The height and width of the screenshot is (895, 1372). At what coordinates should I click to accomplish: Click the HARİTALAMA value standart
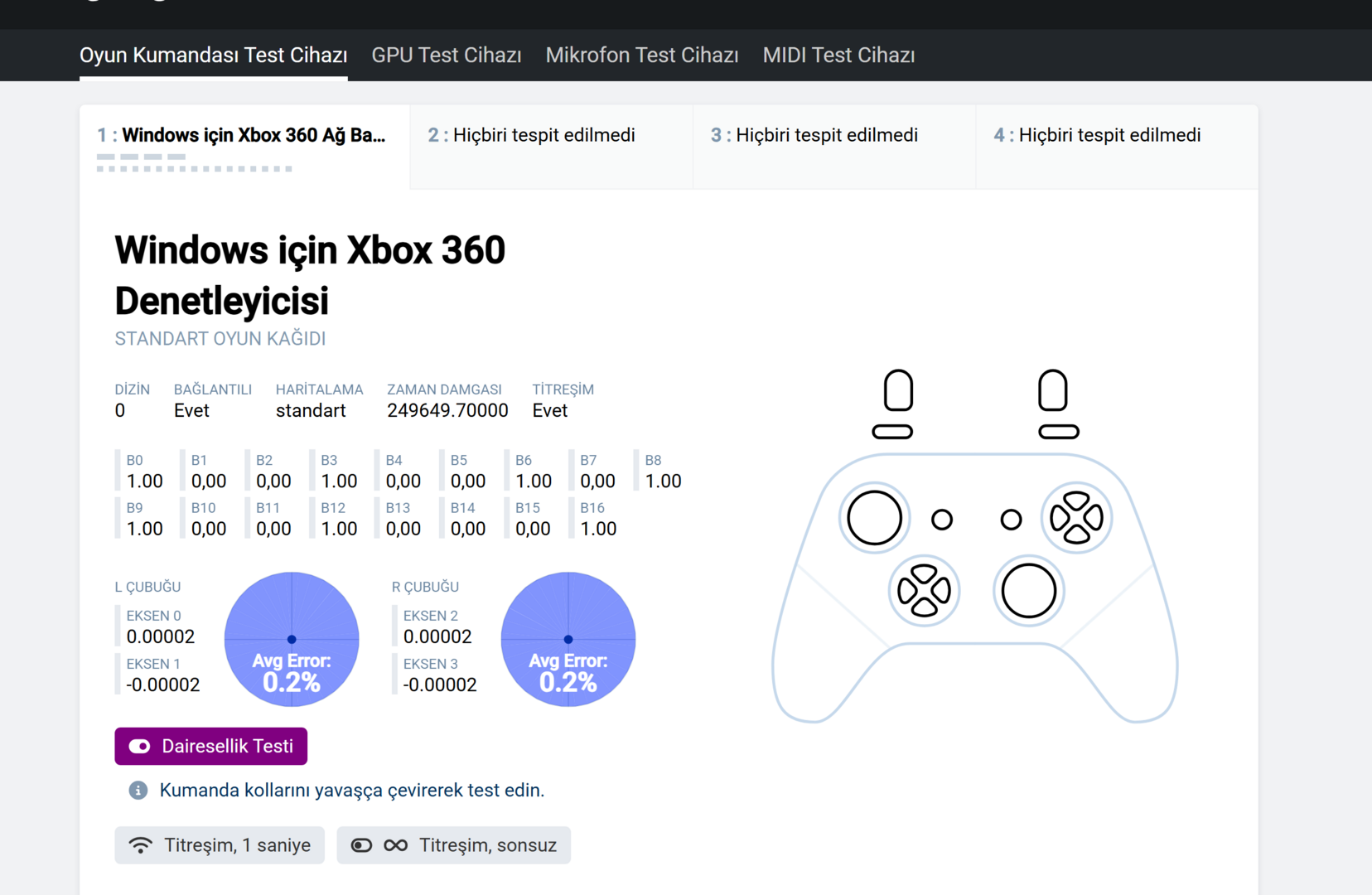click(311, 410)
